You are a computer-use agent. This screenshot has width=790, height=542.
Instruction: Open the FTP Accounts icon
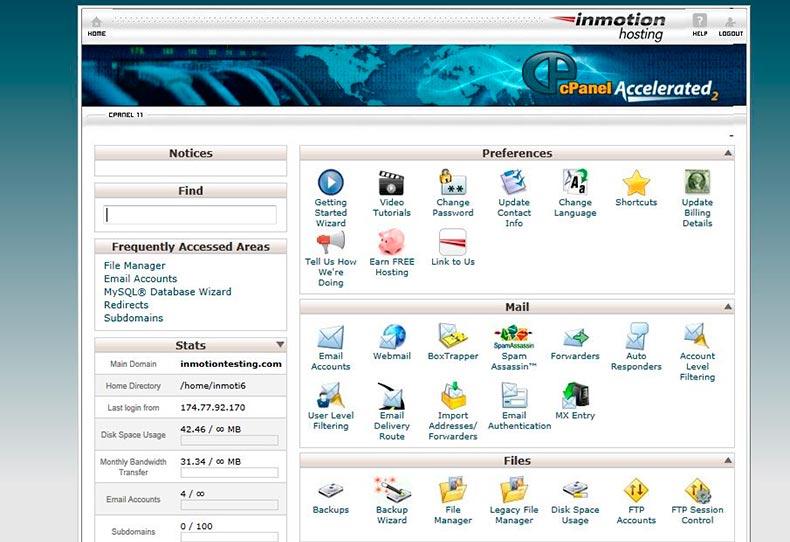coord(636,490)
